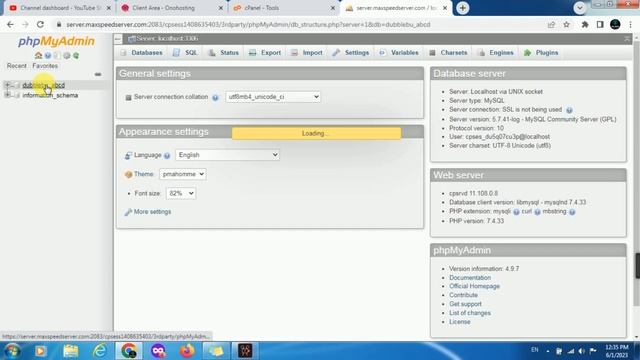The width and height of the screenshot is (640, 360).
Task: Click help icon next to Server connection collation
Action: (x=215, y=98)
